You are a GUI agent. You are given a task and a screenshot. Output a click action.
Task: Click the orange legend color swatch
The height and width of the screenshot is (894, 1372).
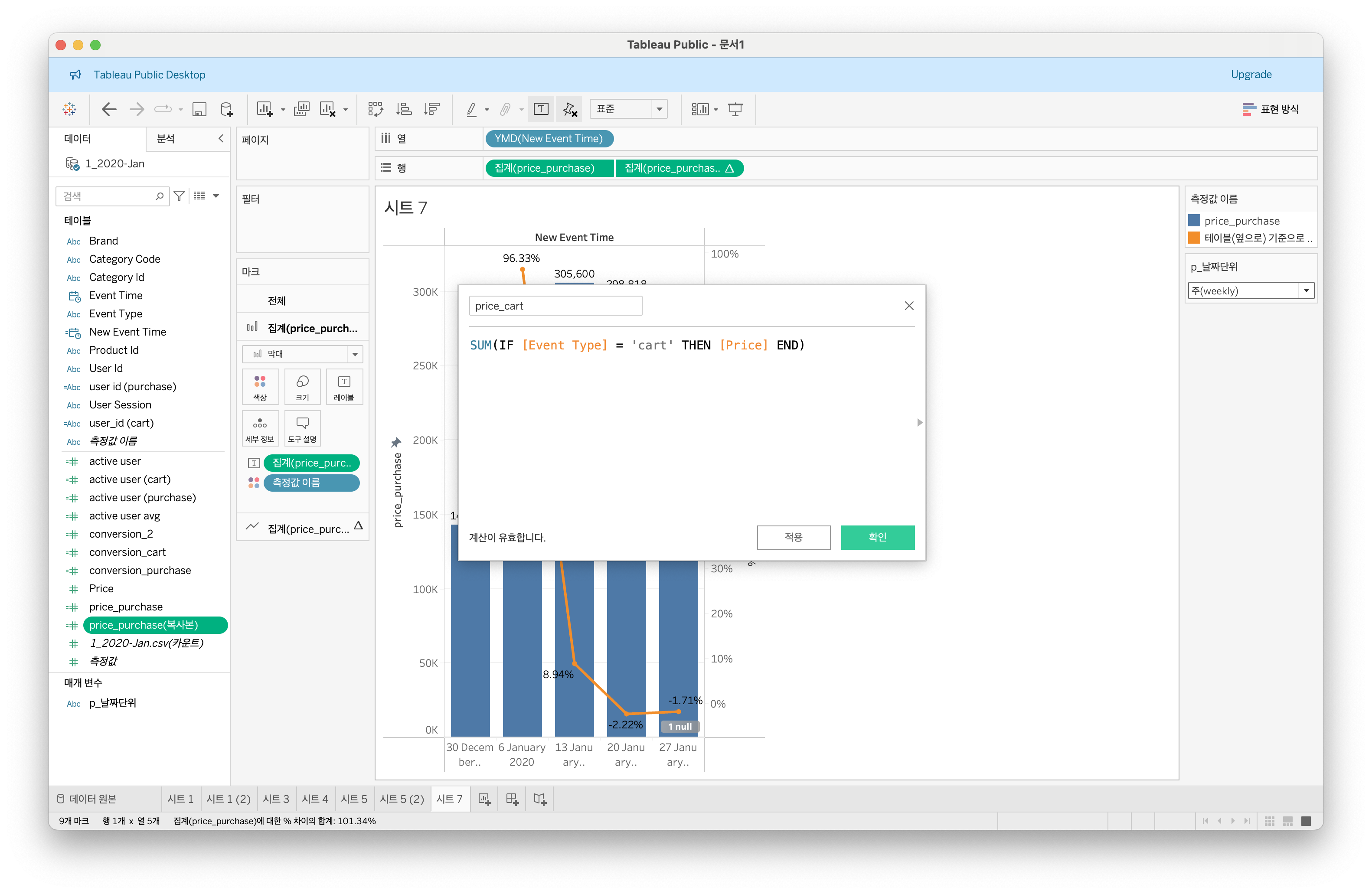pos(1195,238)
